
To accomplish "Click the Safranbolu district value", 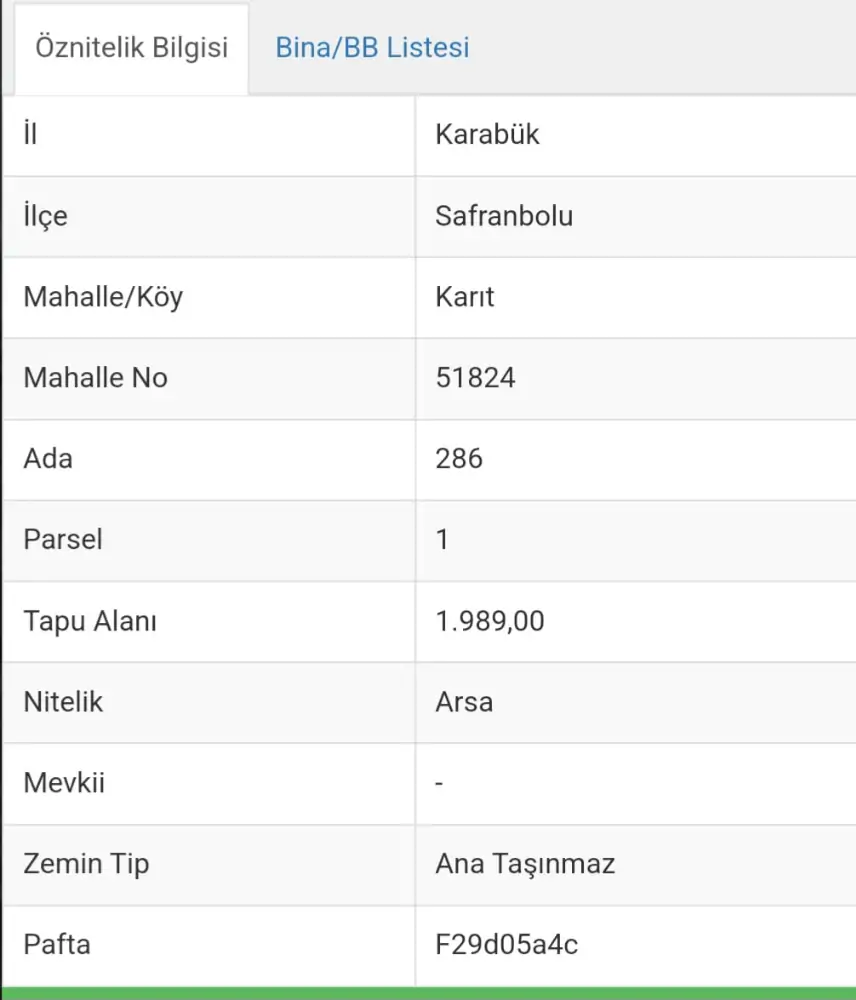I will click(504, 216).
